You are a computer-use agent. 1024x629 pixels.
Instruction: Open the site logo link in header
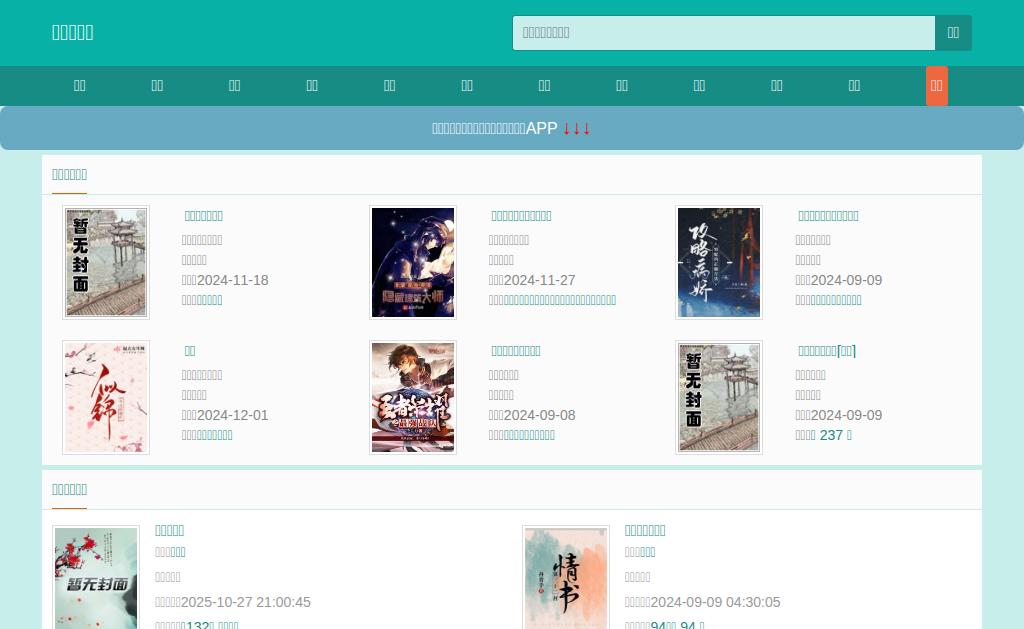(x=72, y=32)
